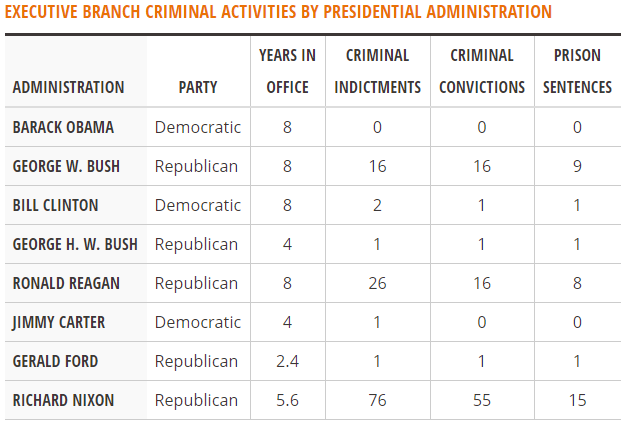Select the Bill Clinton row label

56,205
